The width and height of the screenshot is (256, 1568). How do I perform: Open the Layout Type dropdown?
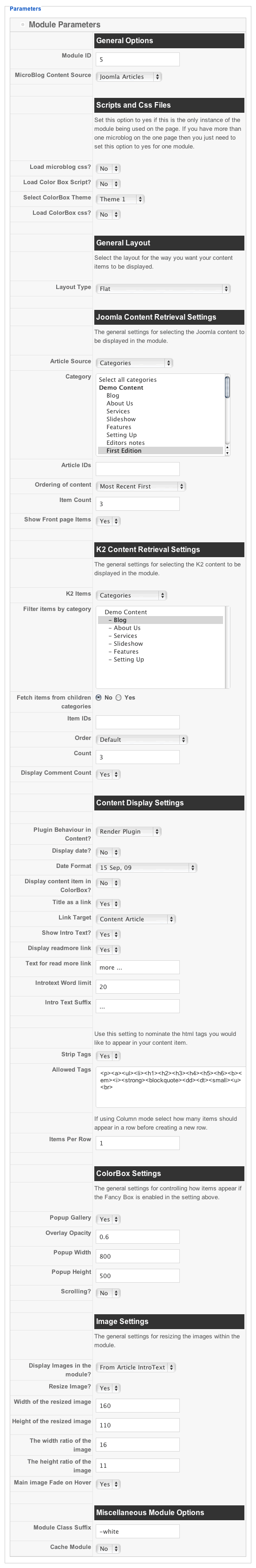164,289
